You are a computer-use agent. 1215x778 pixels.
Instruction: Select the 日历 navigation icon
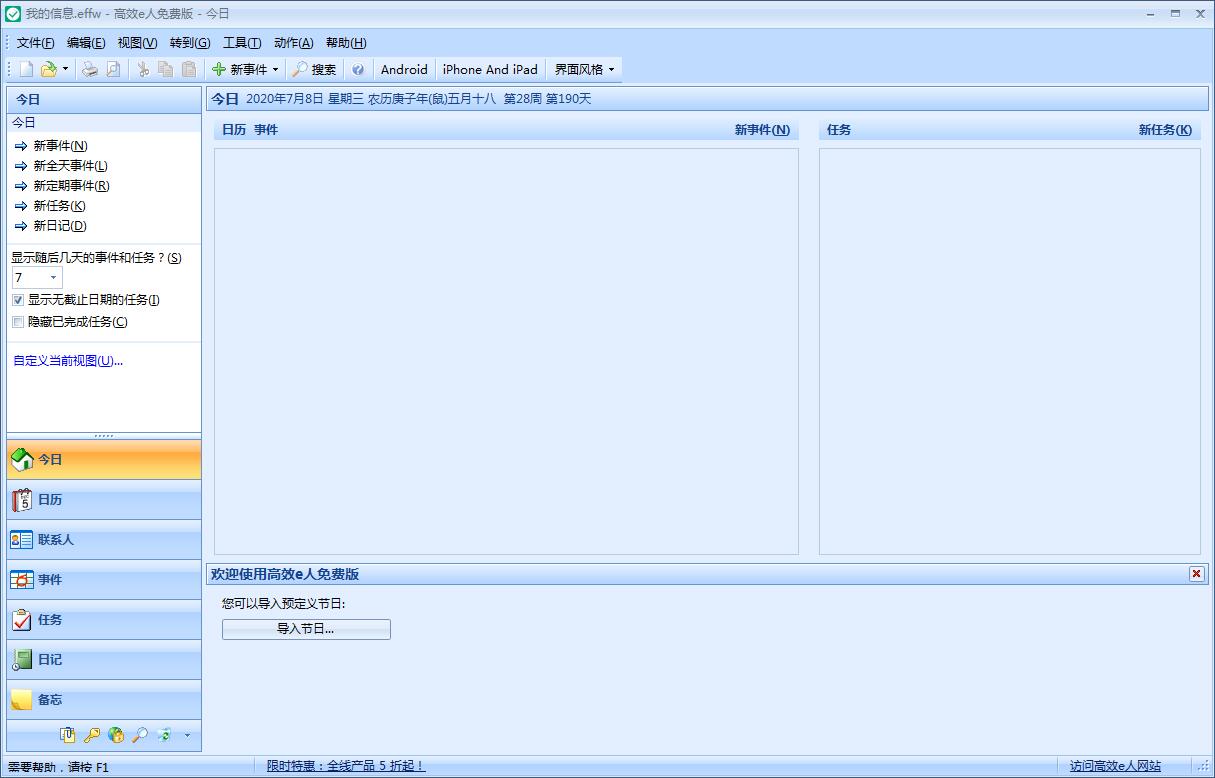[x=23, y=500]
